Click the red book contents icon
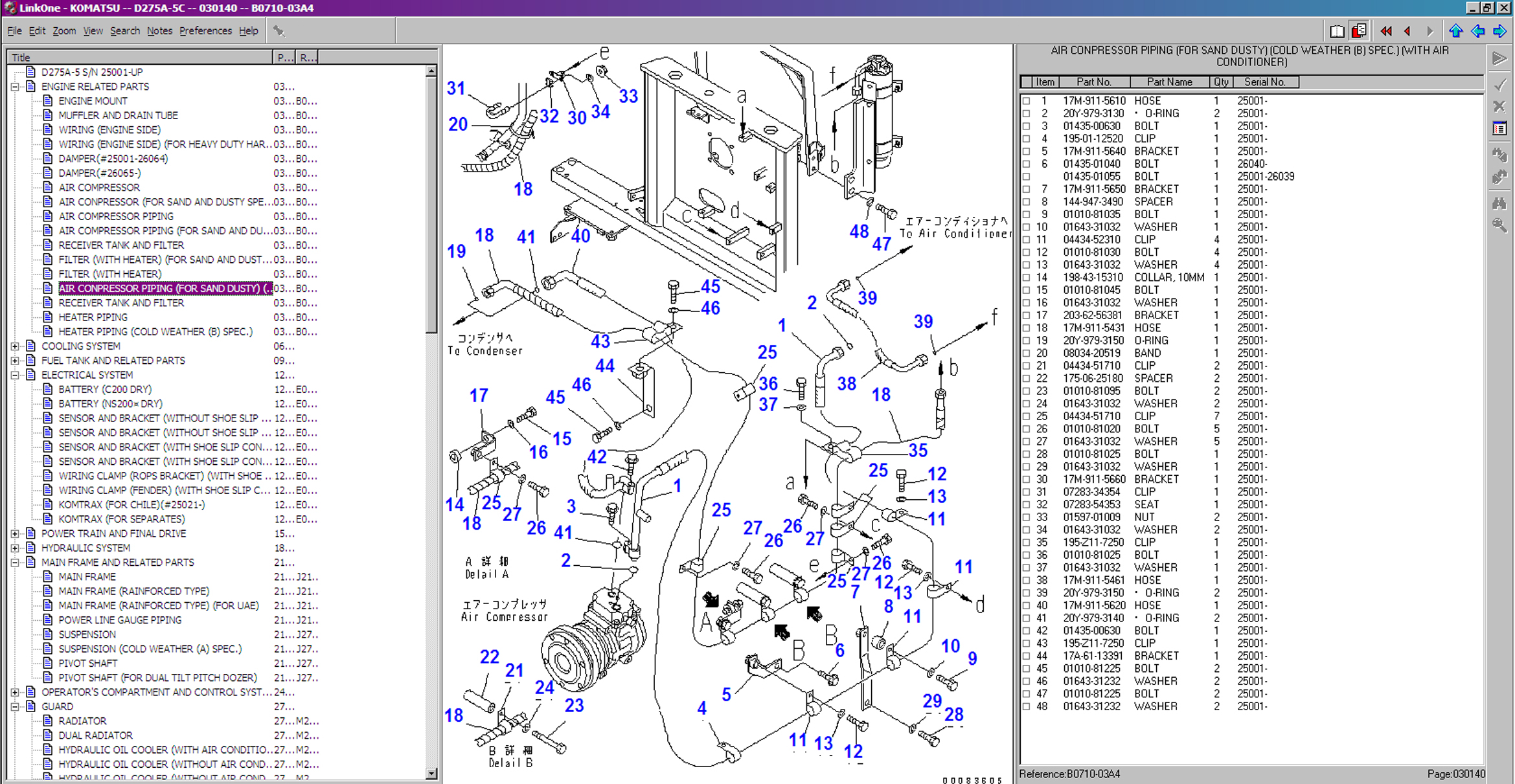 click(1359, 31)
